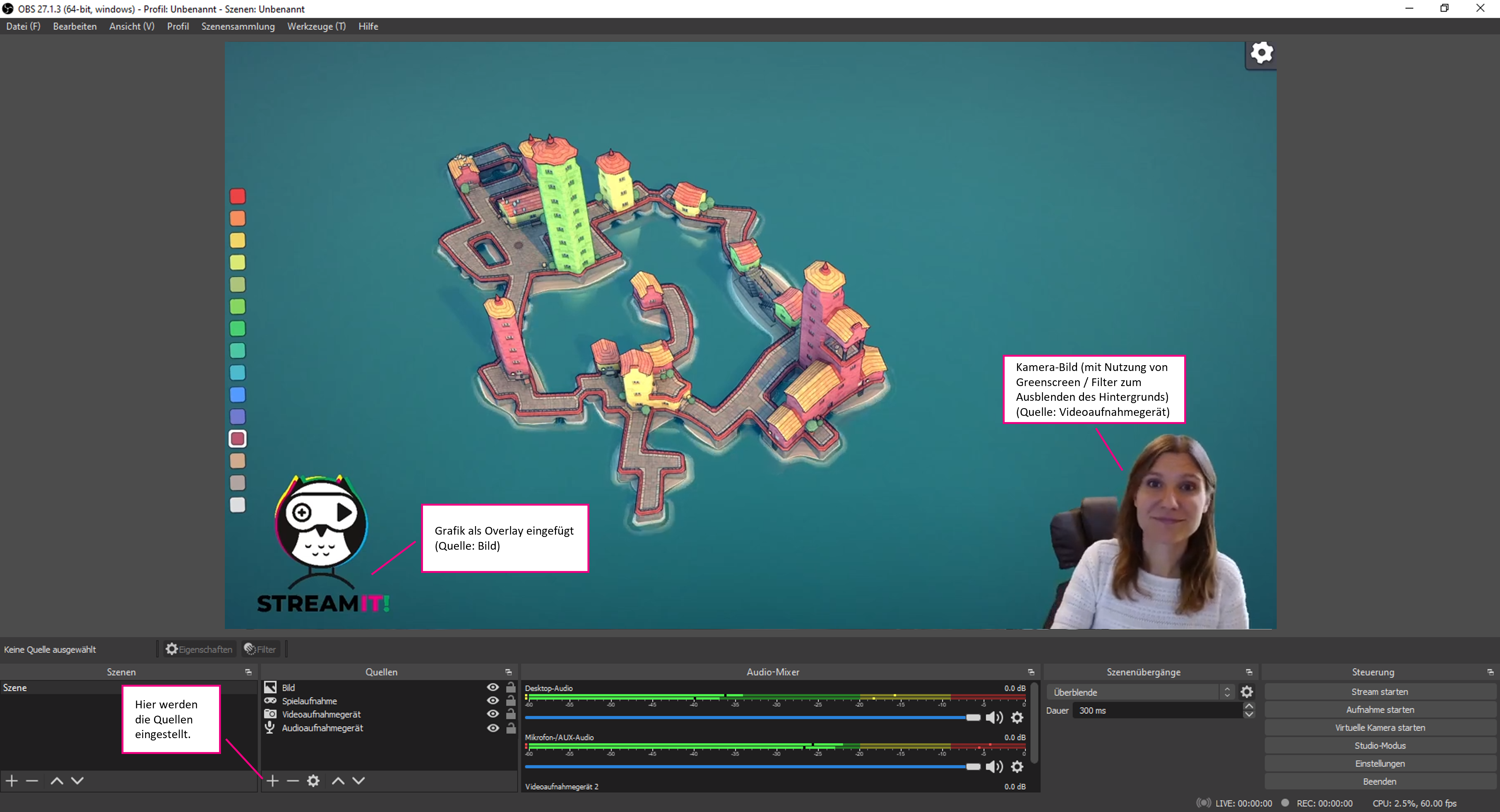Screen dimensions: 1500x812
Task: Open transition properties gear next to Überblende
Action: click(1247, 692)
